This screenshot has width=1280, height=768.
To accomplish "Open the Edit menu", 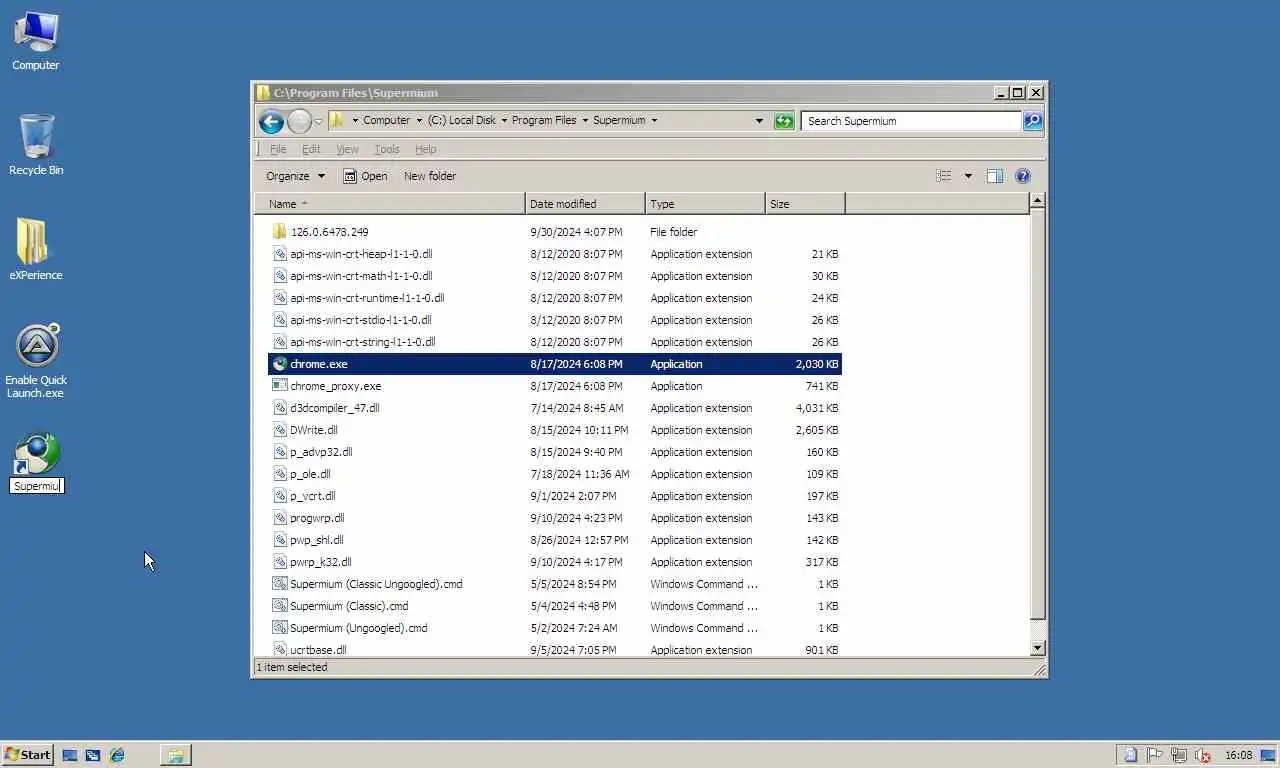I will click(x=311, y=149).
